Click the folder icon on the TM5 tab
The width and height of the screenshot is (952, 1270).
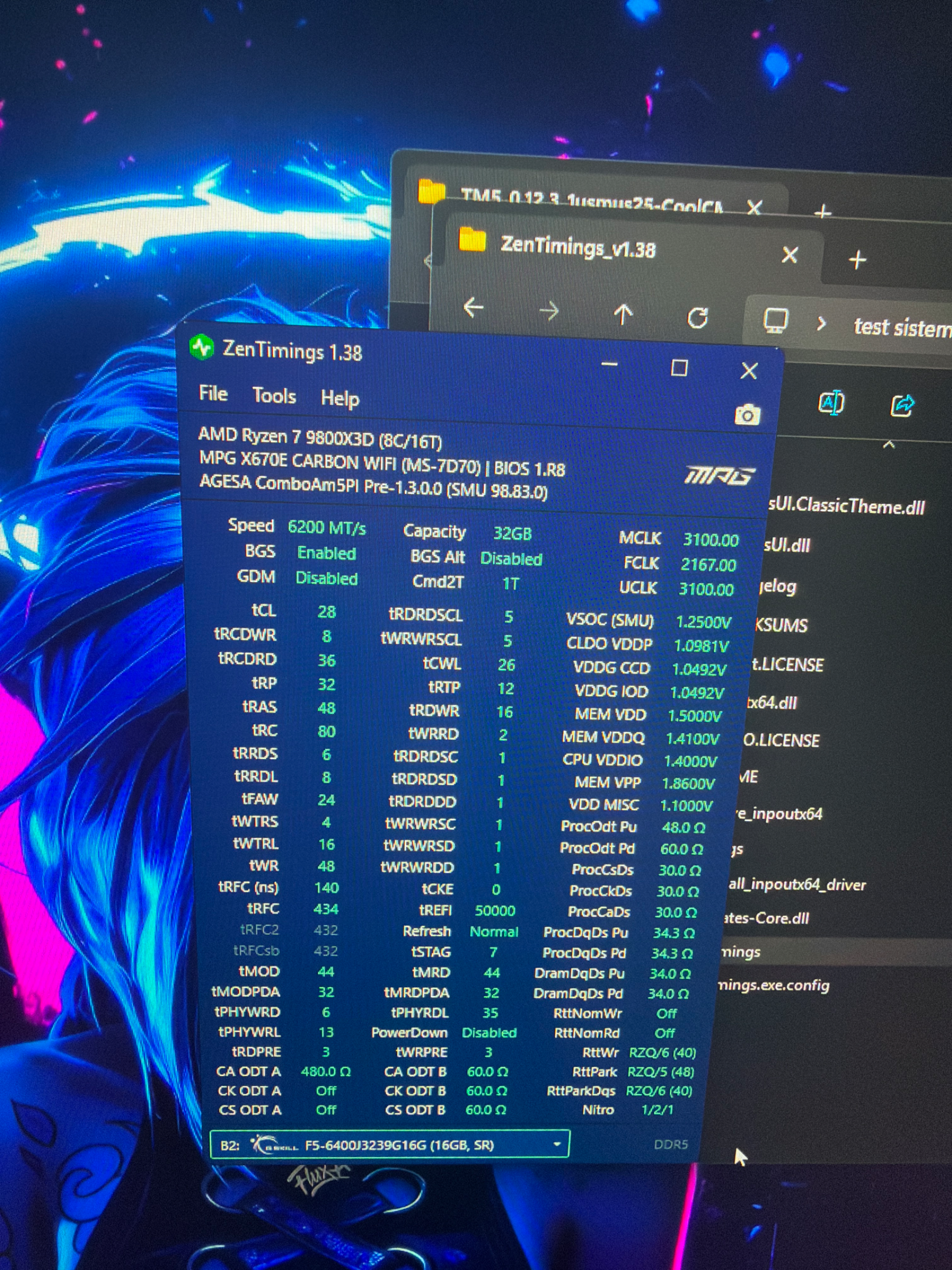tap(432, 191)
